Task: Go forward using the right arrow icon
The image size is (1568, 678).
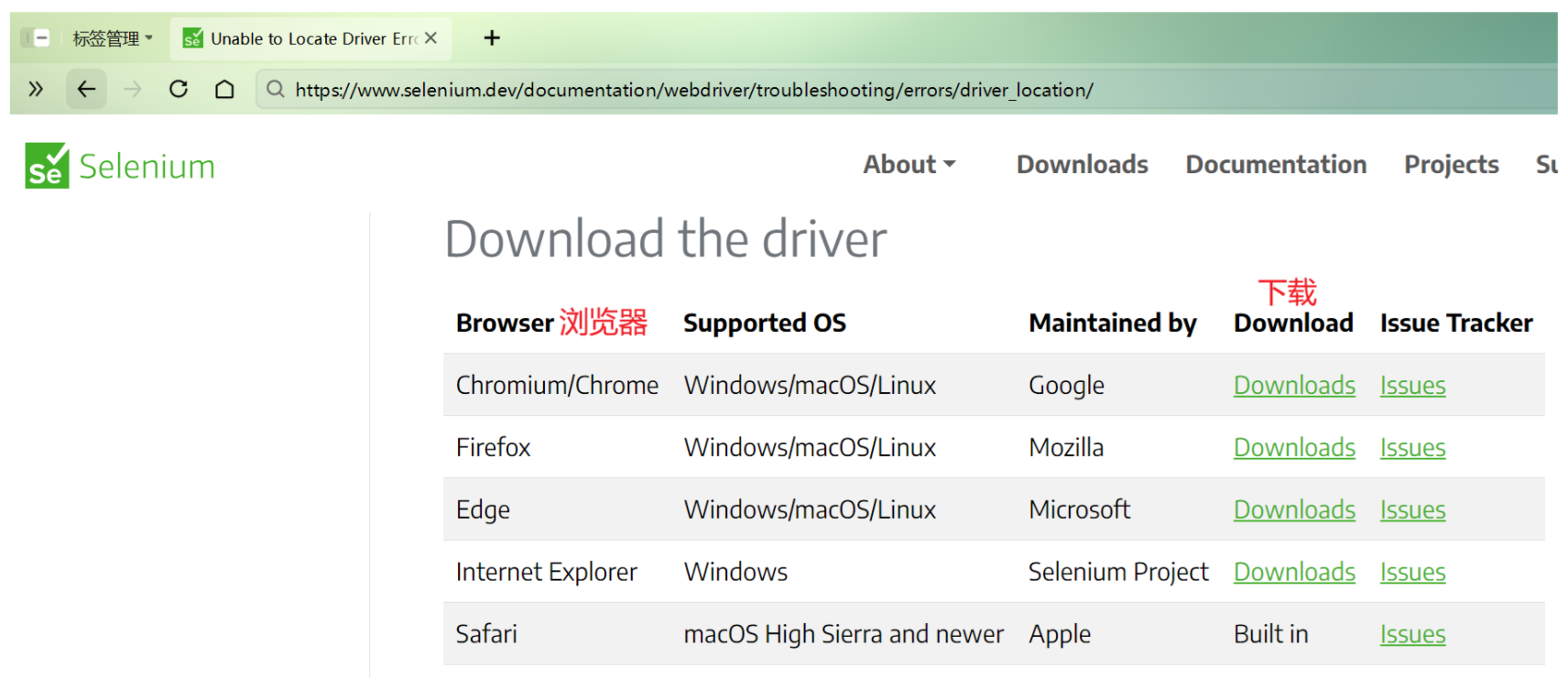Action: (133, 89)
